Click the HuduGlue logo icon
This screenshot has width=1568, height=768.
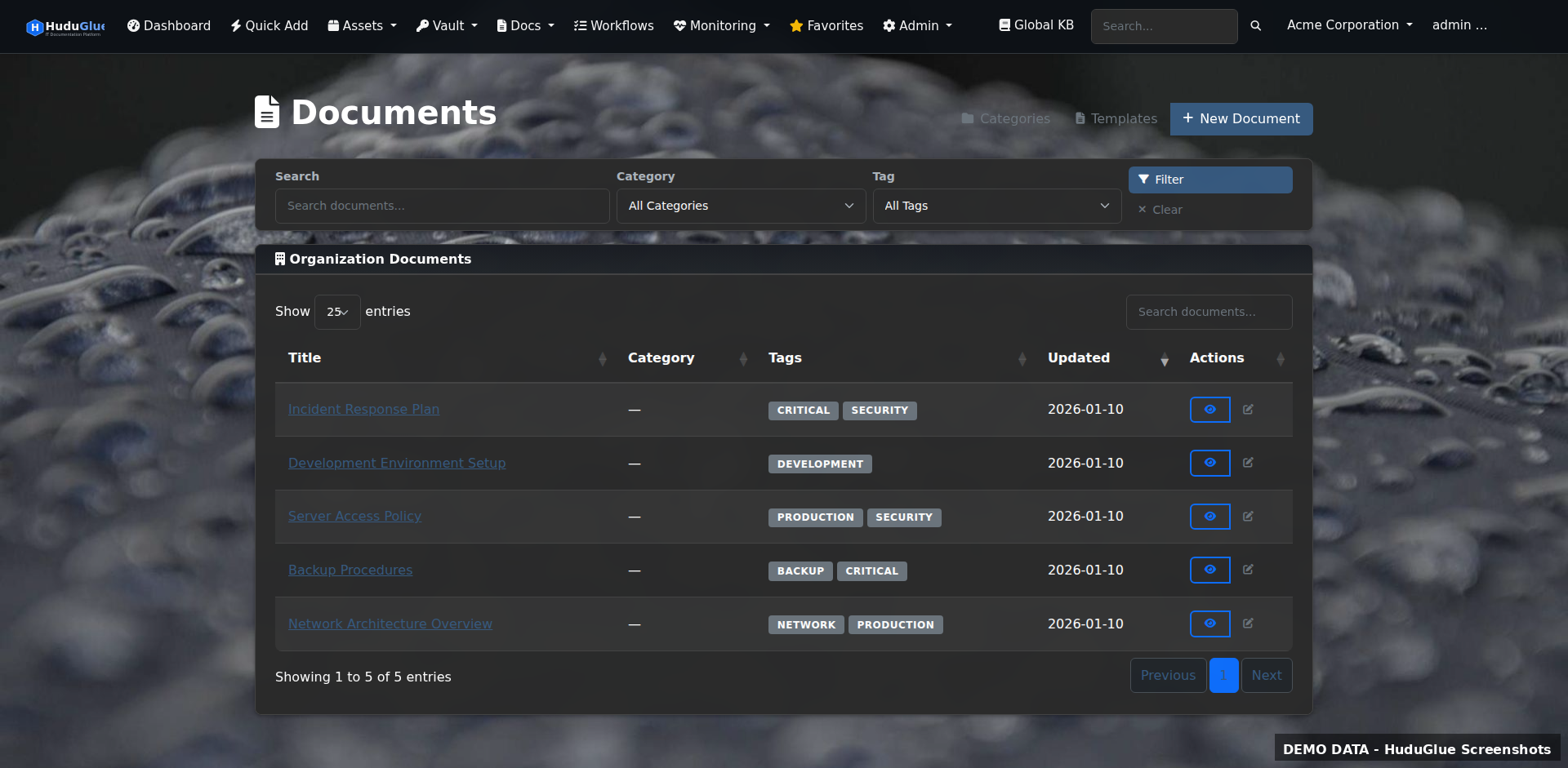coord(34,27)
